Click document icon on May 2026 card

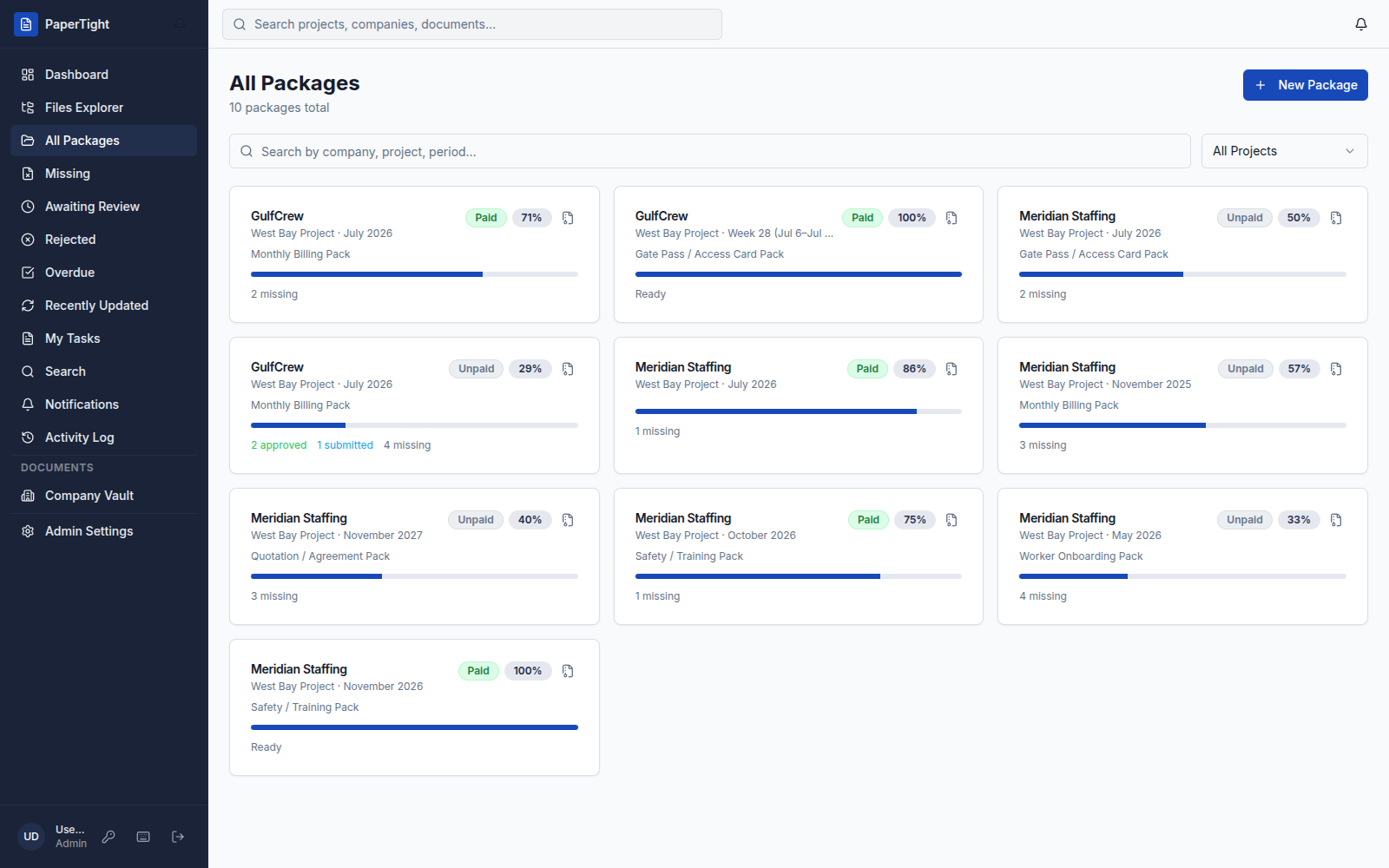click(x=1336, y=520)
